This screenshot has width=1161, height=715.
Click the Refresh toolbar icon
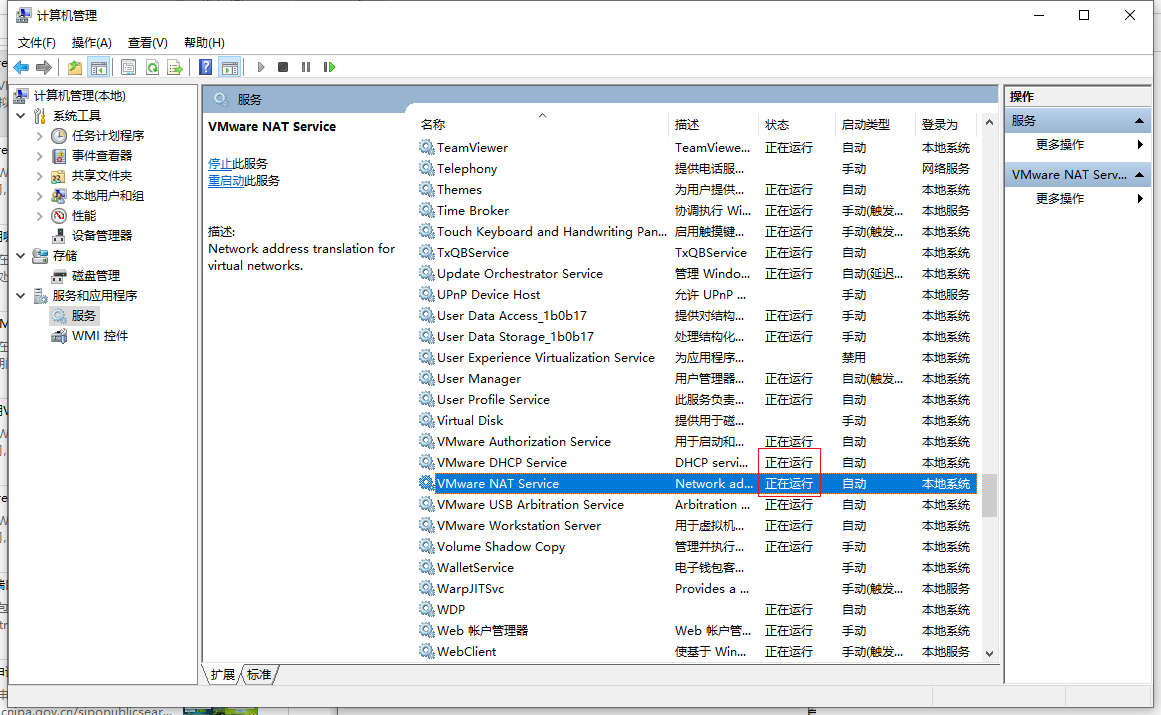click(152, 67)
